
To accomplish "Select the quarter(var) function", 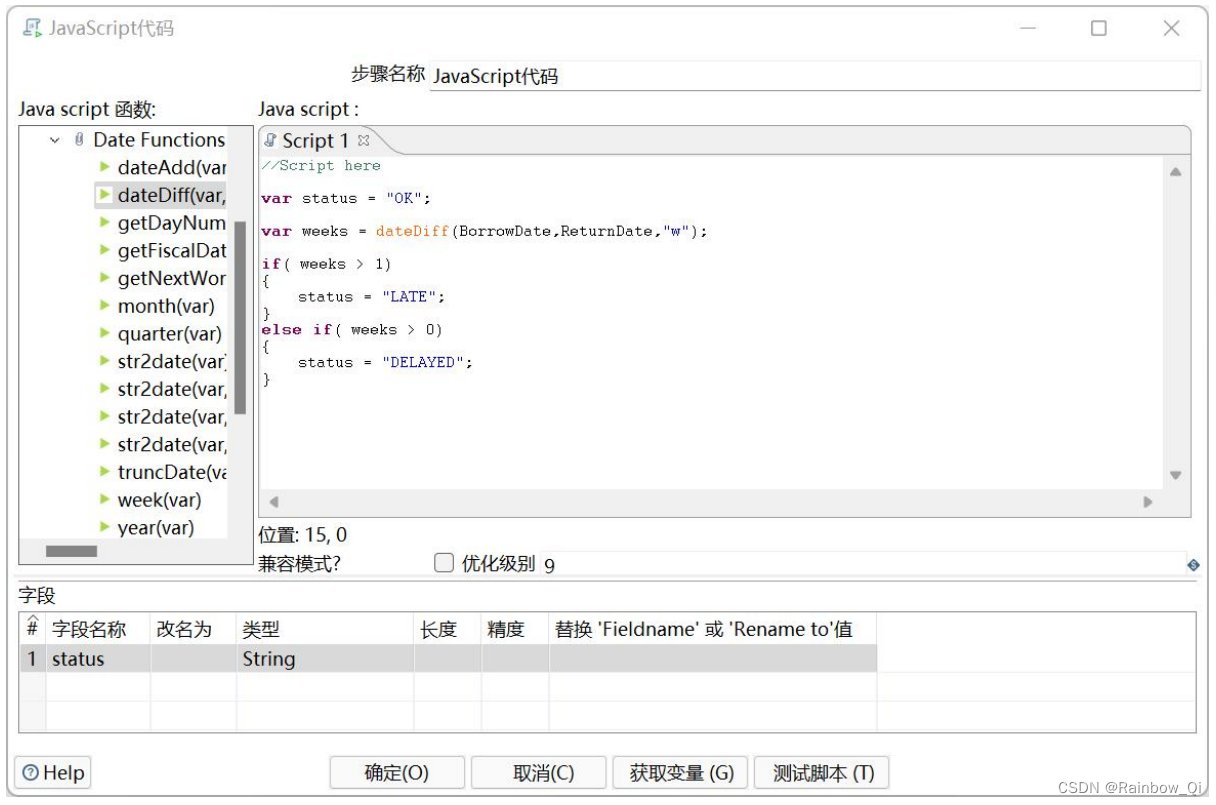I will pos(170,334).
